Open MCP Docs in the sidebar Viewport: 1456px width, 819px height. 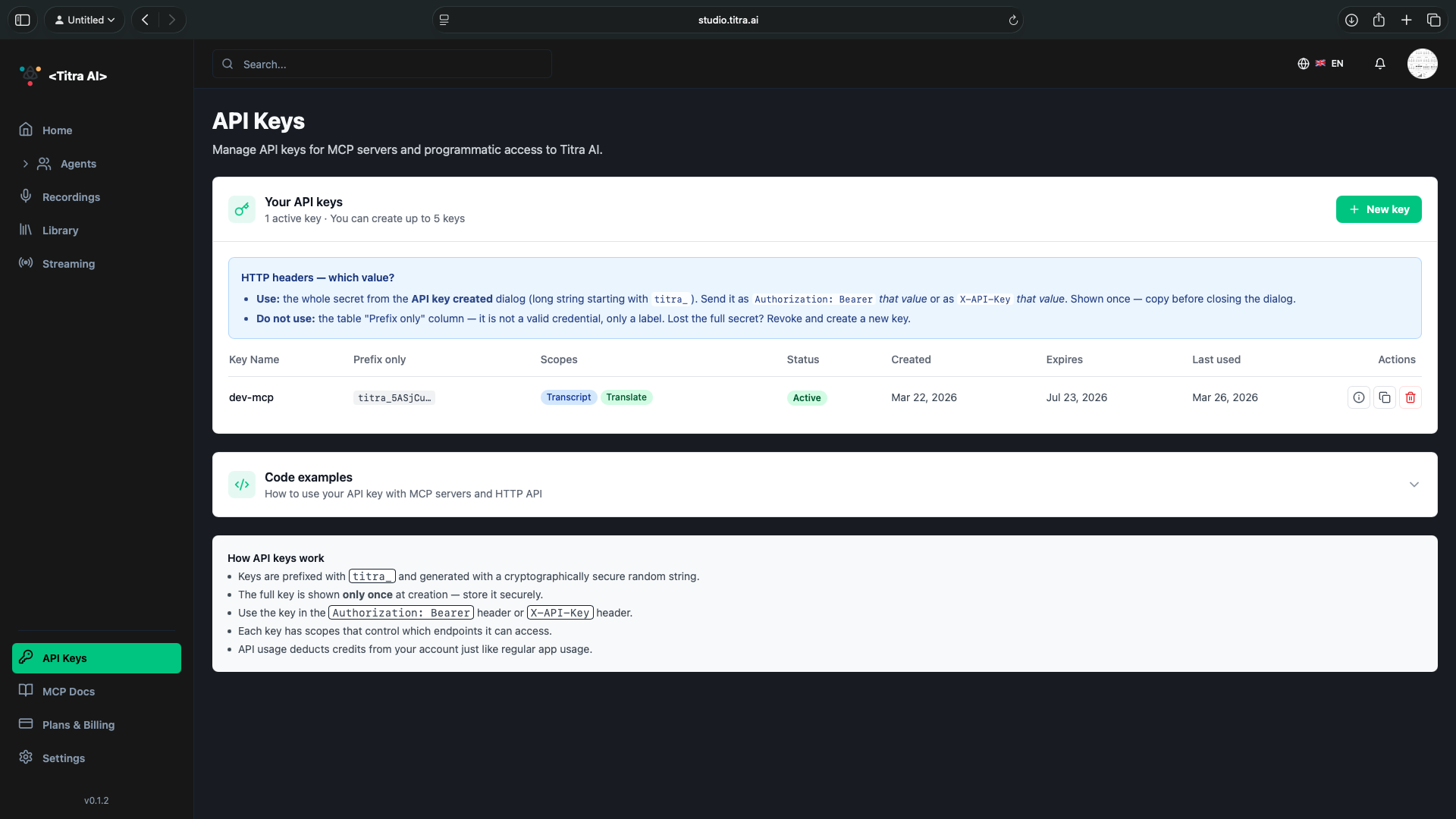point(96,692)
